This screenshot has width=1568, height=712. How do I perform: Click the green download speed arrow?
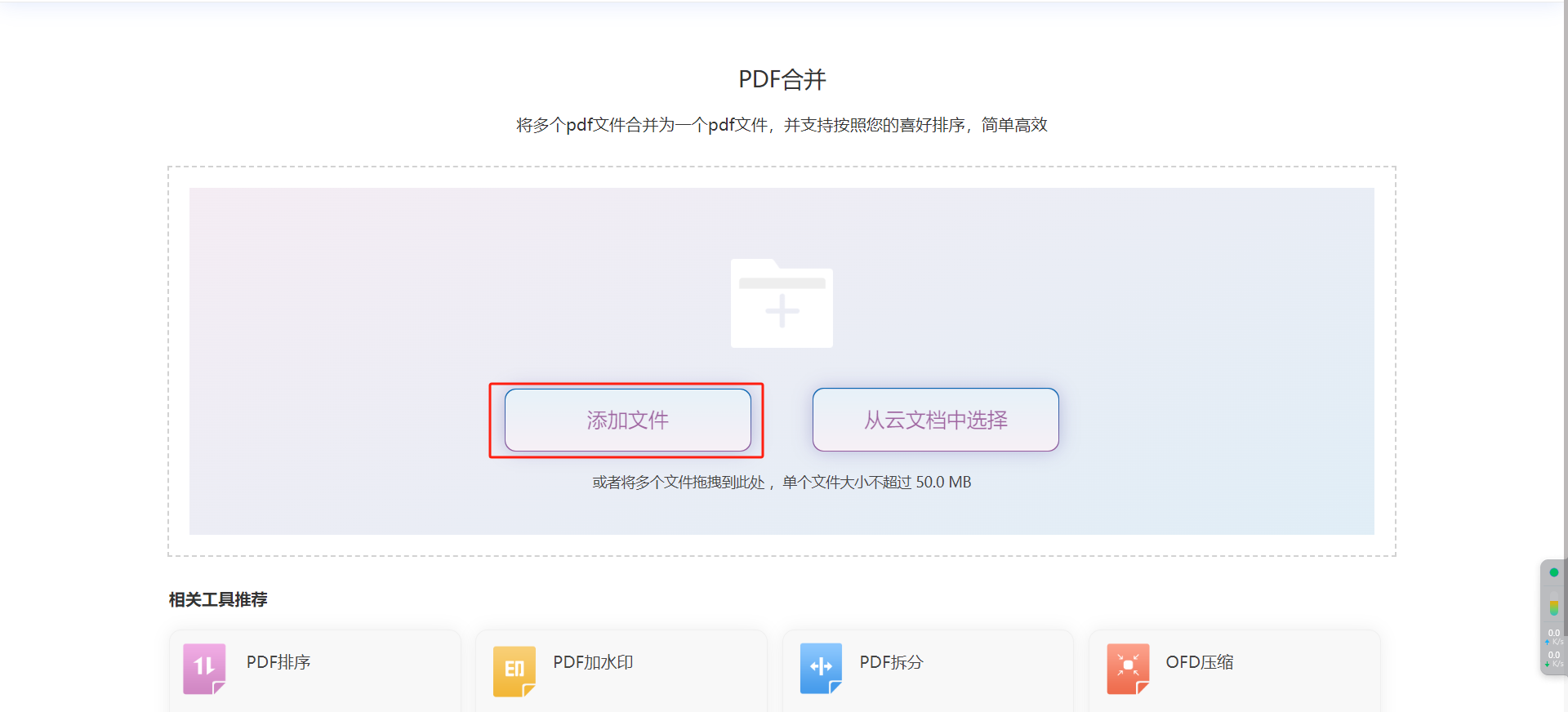click(1547, 664)
